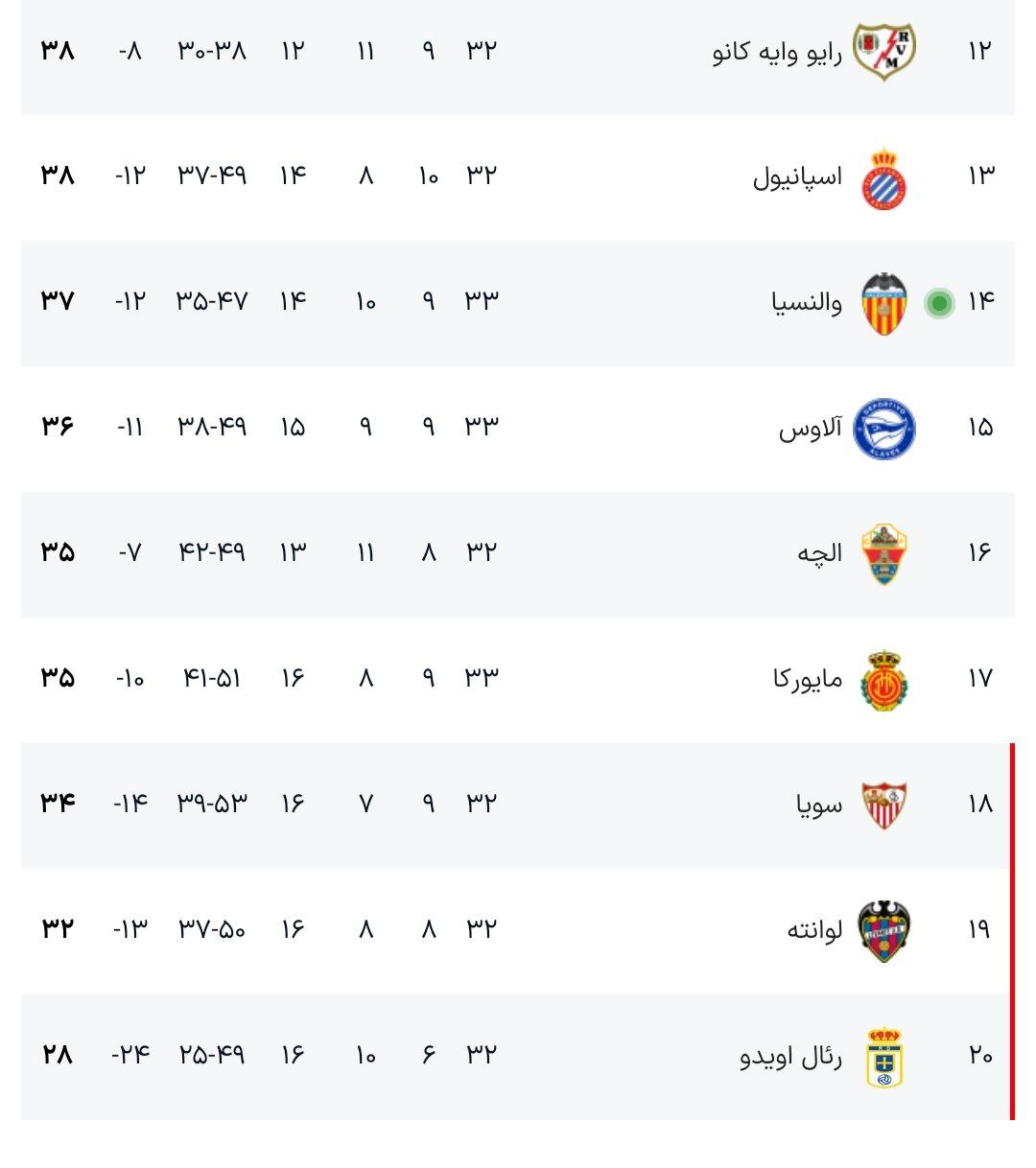Screen dimensions: 1036x1168
Task: Click the Mallorca club crest
Action: pyautogui.click(x=883, y=680)
